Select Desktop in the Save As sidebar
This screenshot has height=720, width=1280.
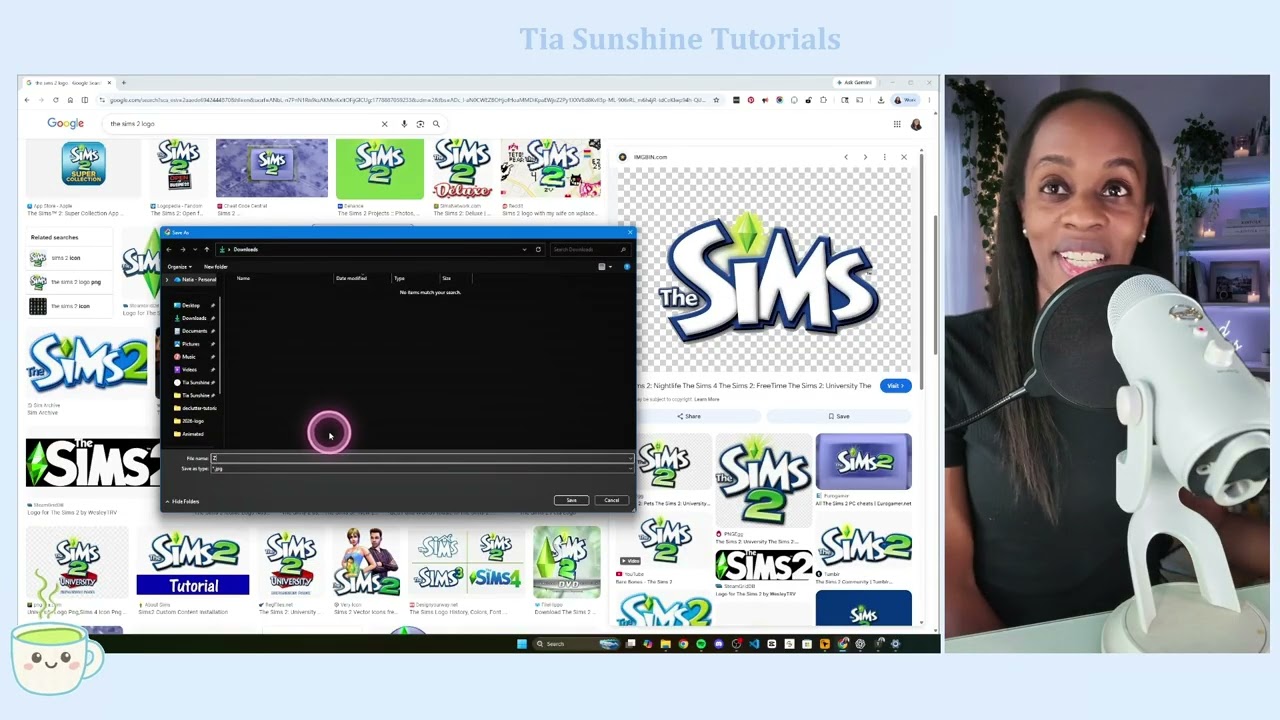point(193,305)
